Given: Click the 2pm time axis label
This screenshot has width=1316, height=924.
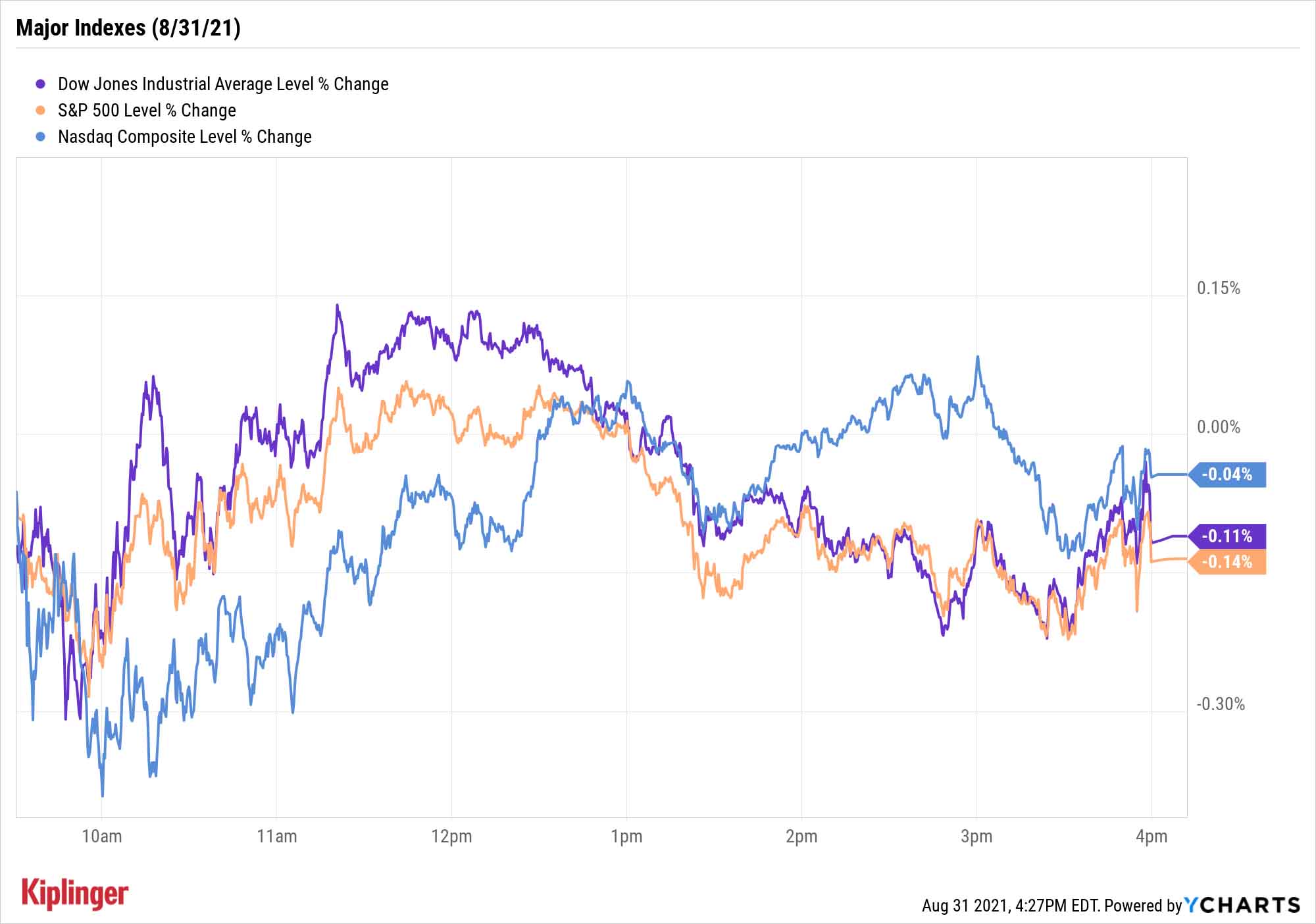Looking at the screenshot, I should pyautogui.click(x=801, y=836).
